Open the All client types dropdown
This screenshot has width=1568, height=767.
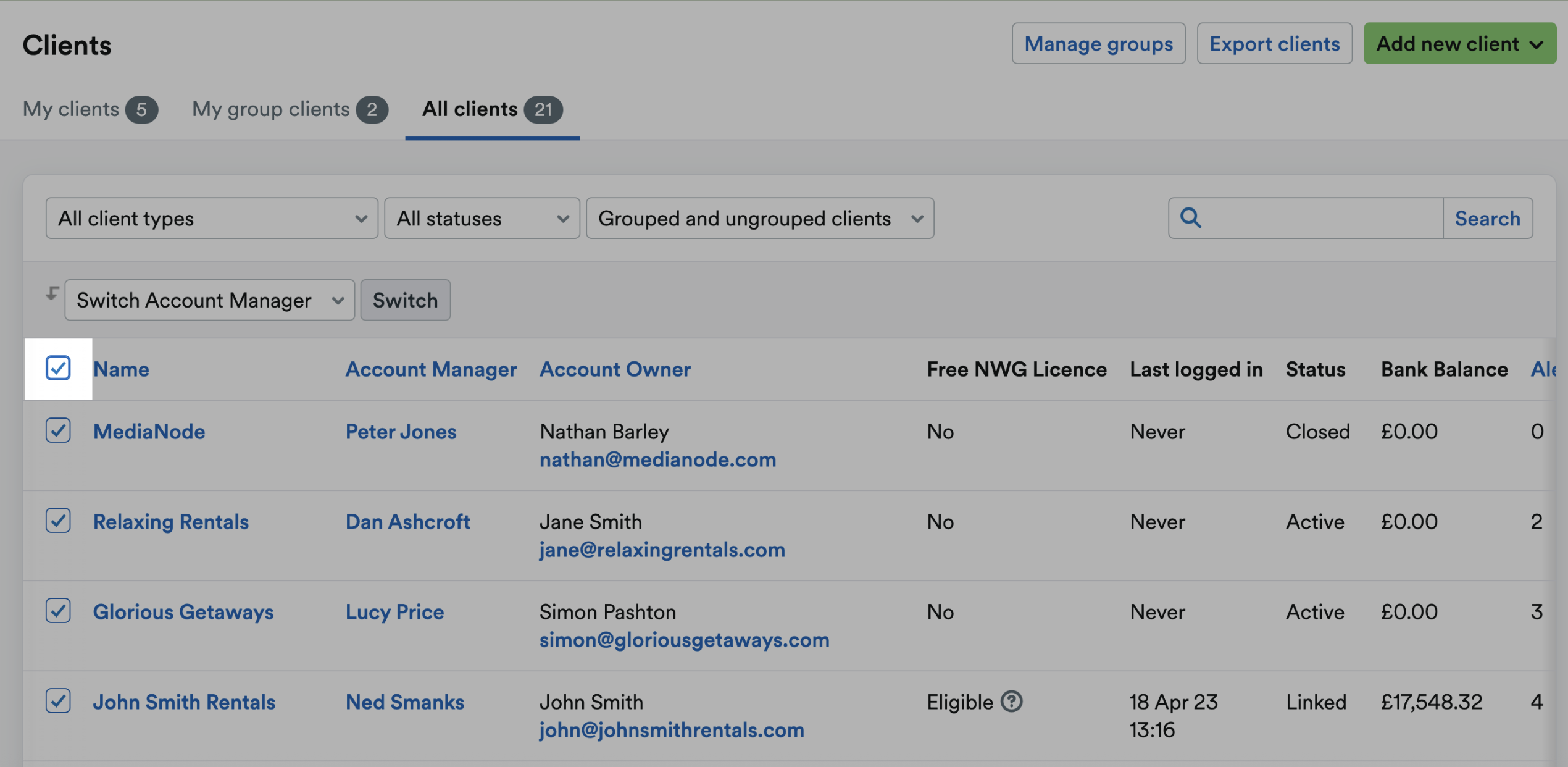212,218
